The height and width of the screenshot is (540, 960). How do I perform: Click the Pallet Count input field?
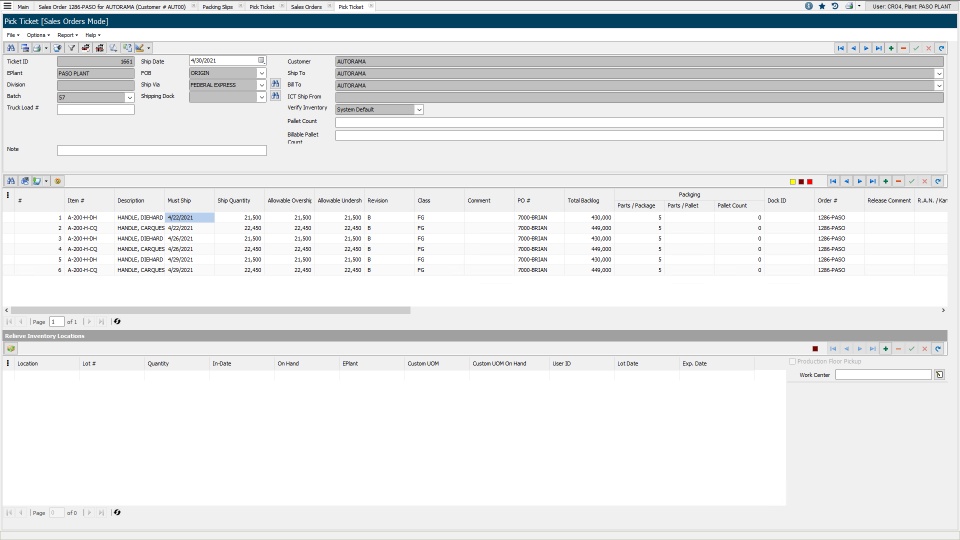click(x=639, y=122)
